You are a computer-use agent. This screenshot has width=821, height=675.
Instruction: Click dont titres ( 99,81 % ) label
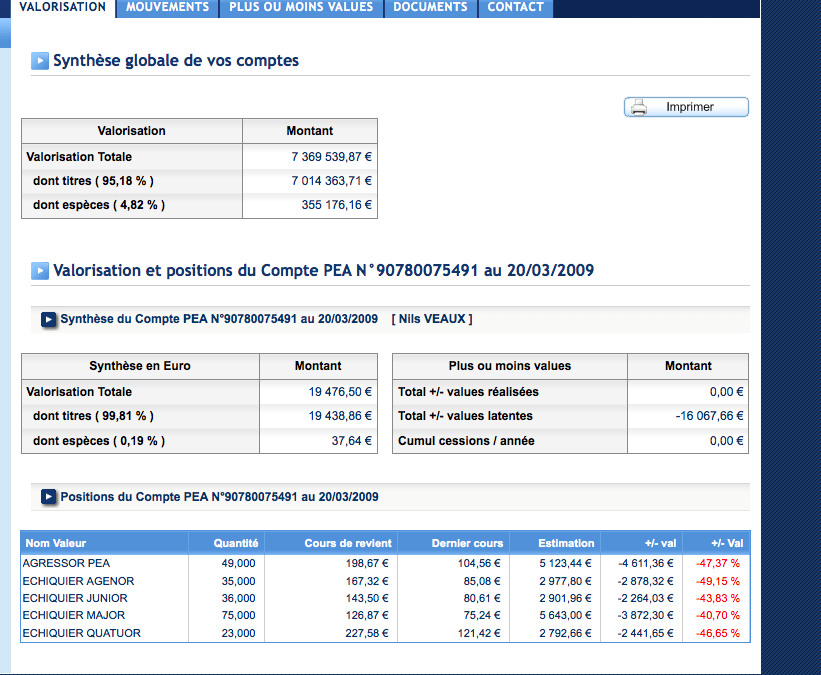coord(93,416)
